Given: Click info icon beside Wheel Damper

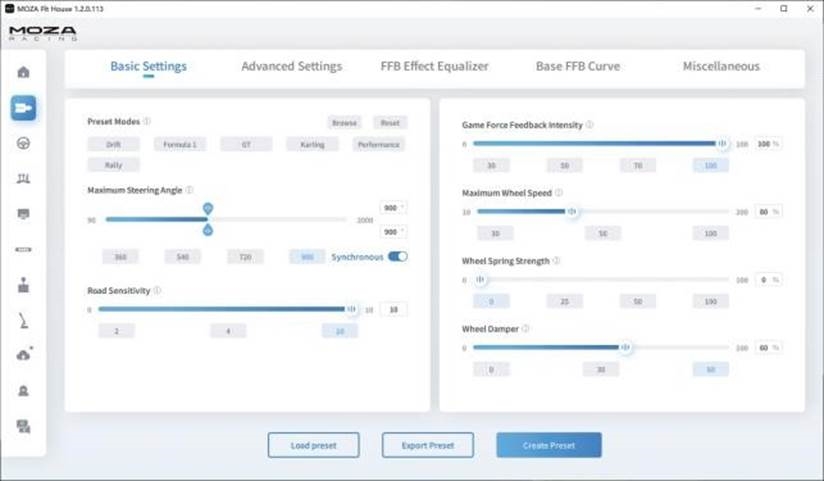Looking at the screenshot, I should [x=526, y=328].
